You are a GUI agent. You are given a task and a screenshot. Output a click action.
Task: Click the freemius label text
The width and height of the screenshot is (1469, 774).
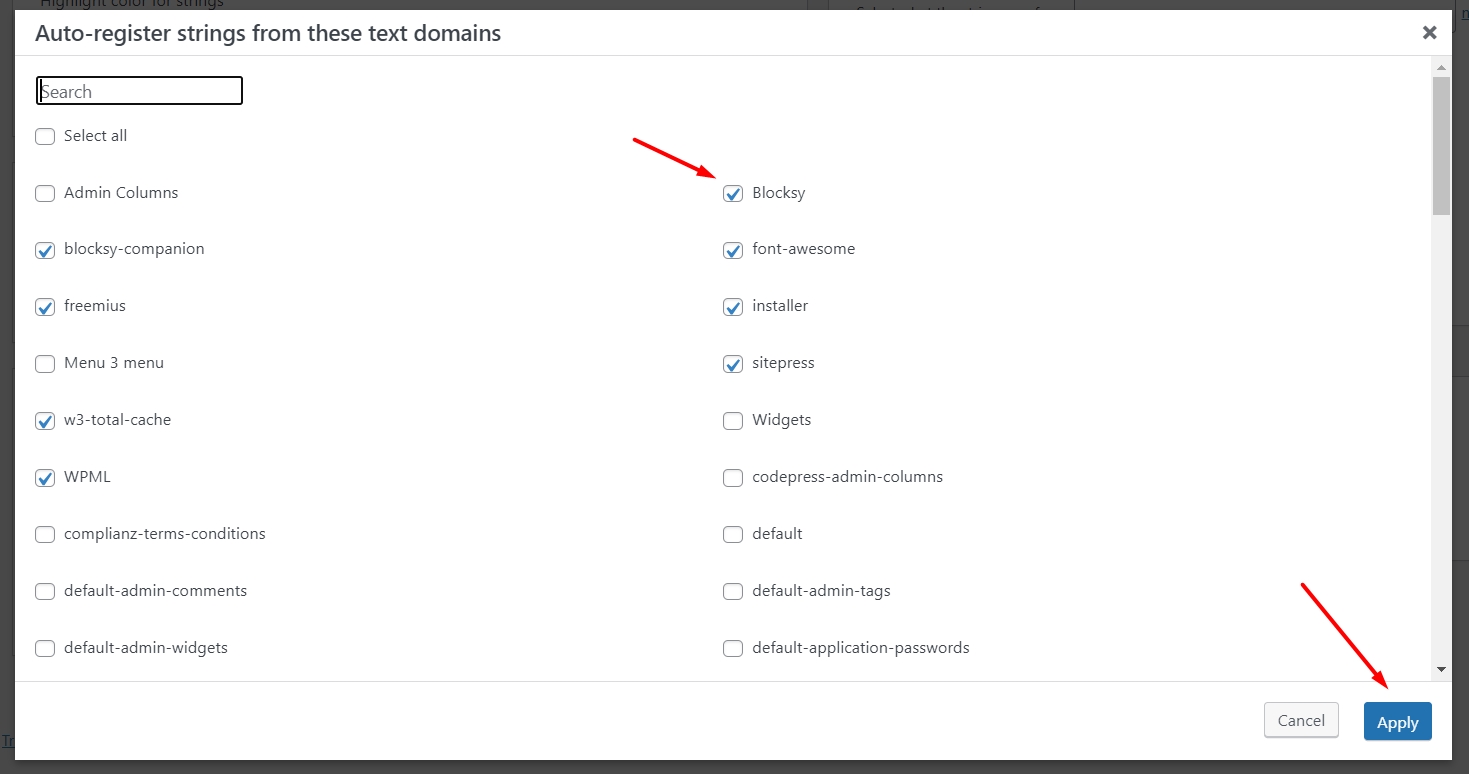pyautogui.click(x=95, y=306)
